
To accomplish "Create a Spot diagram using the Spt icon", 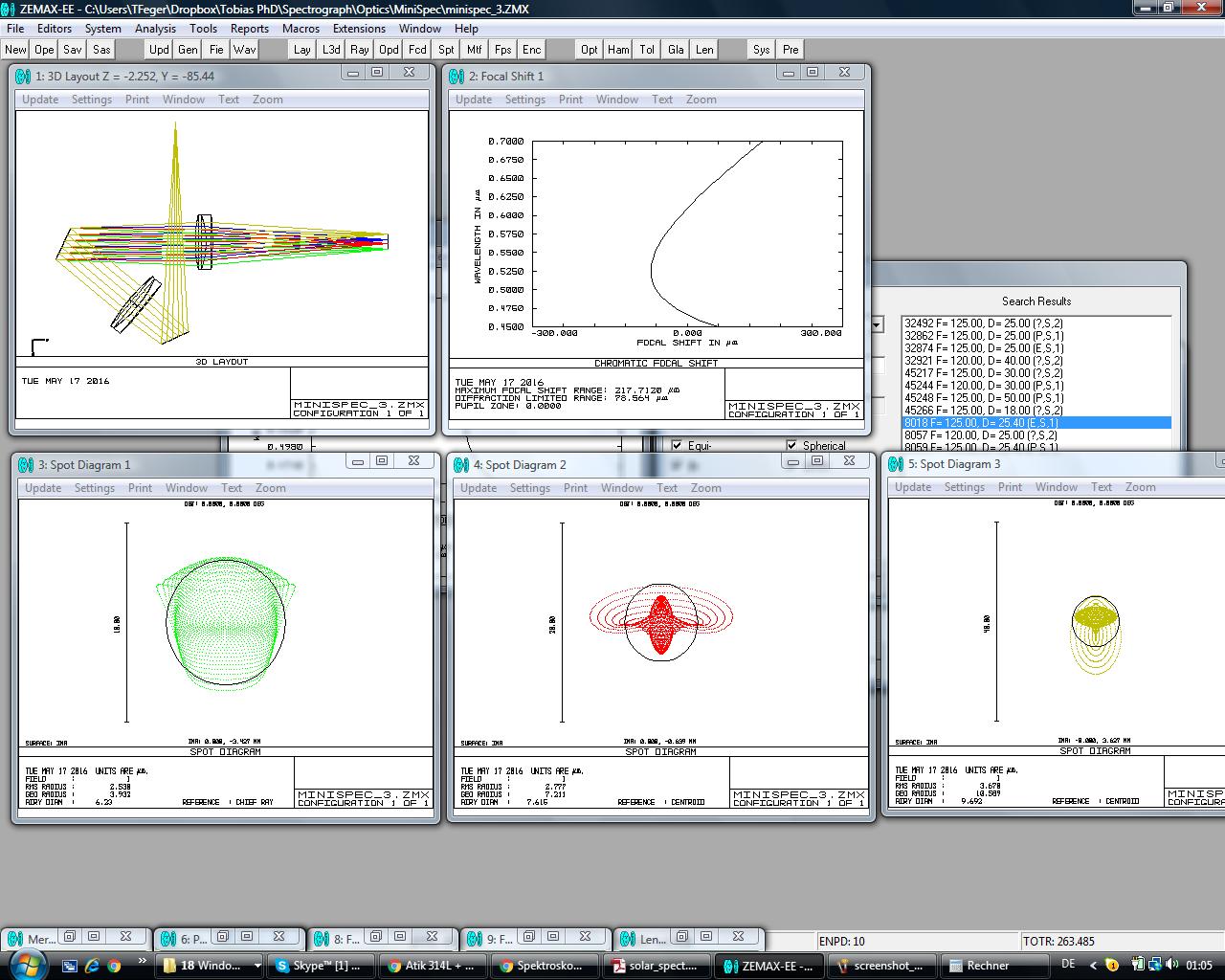I will click(446, 49).
